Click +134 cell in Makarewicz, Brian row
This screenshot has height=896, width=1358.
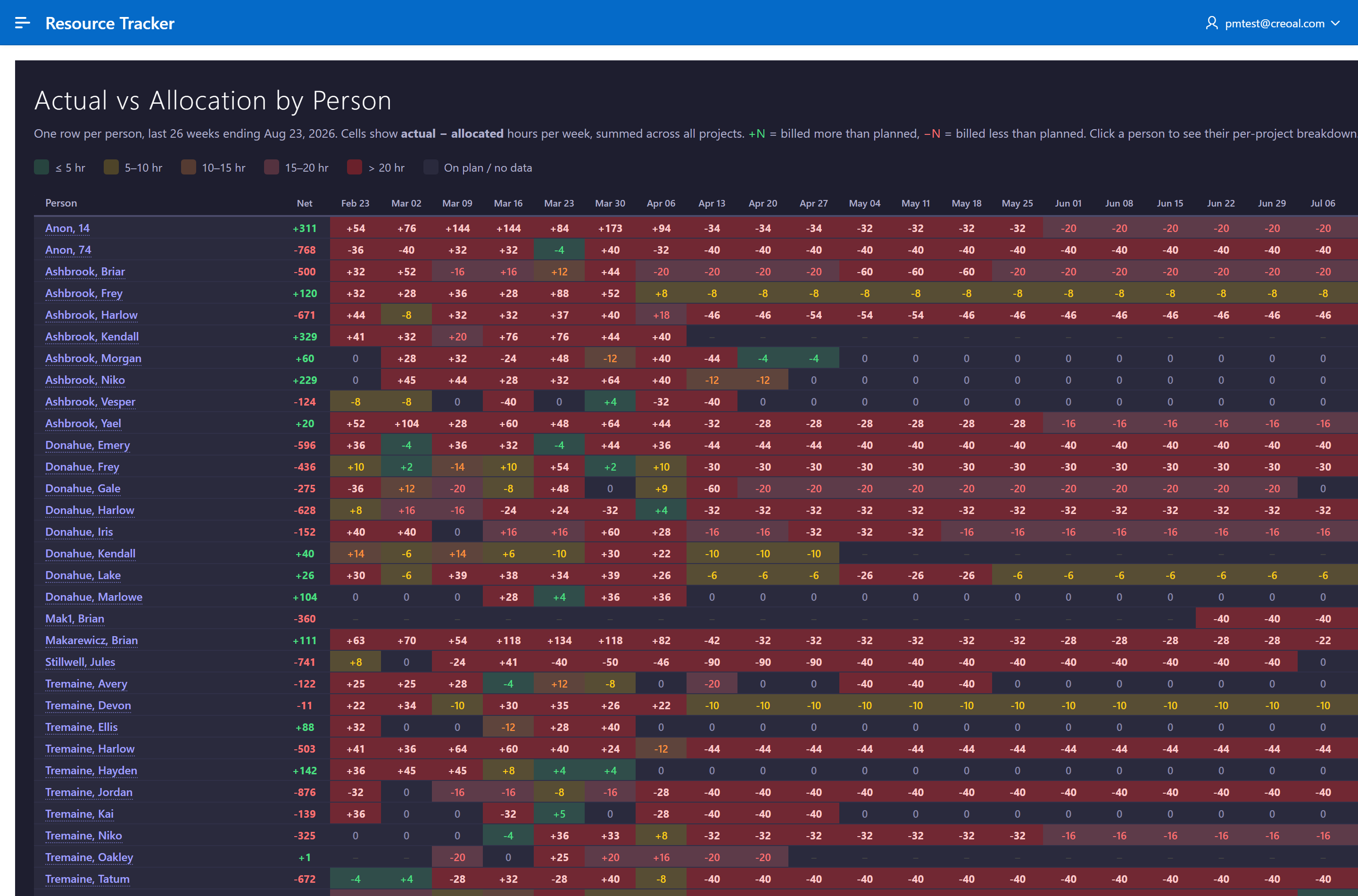[559, 640]
